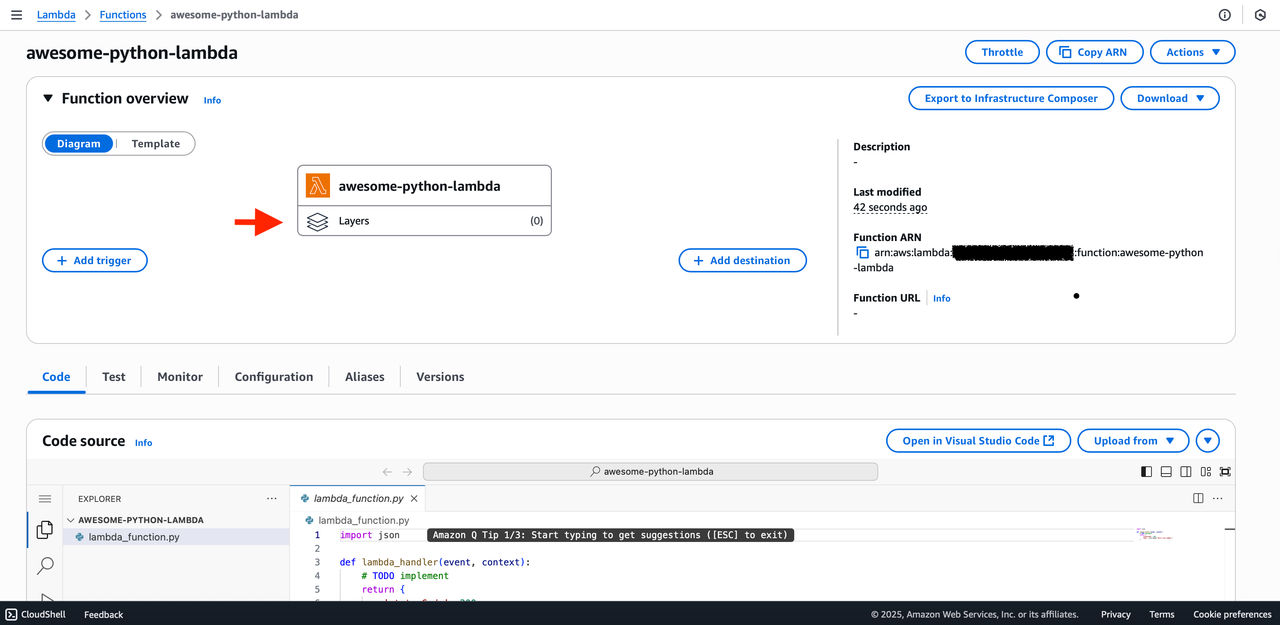
Task: Click Open in Visual Studio Code
Action: [x=978, y=441]
